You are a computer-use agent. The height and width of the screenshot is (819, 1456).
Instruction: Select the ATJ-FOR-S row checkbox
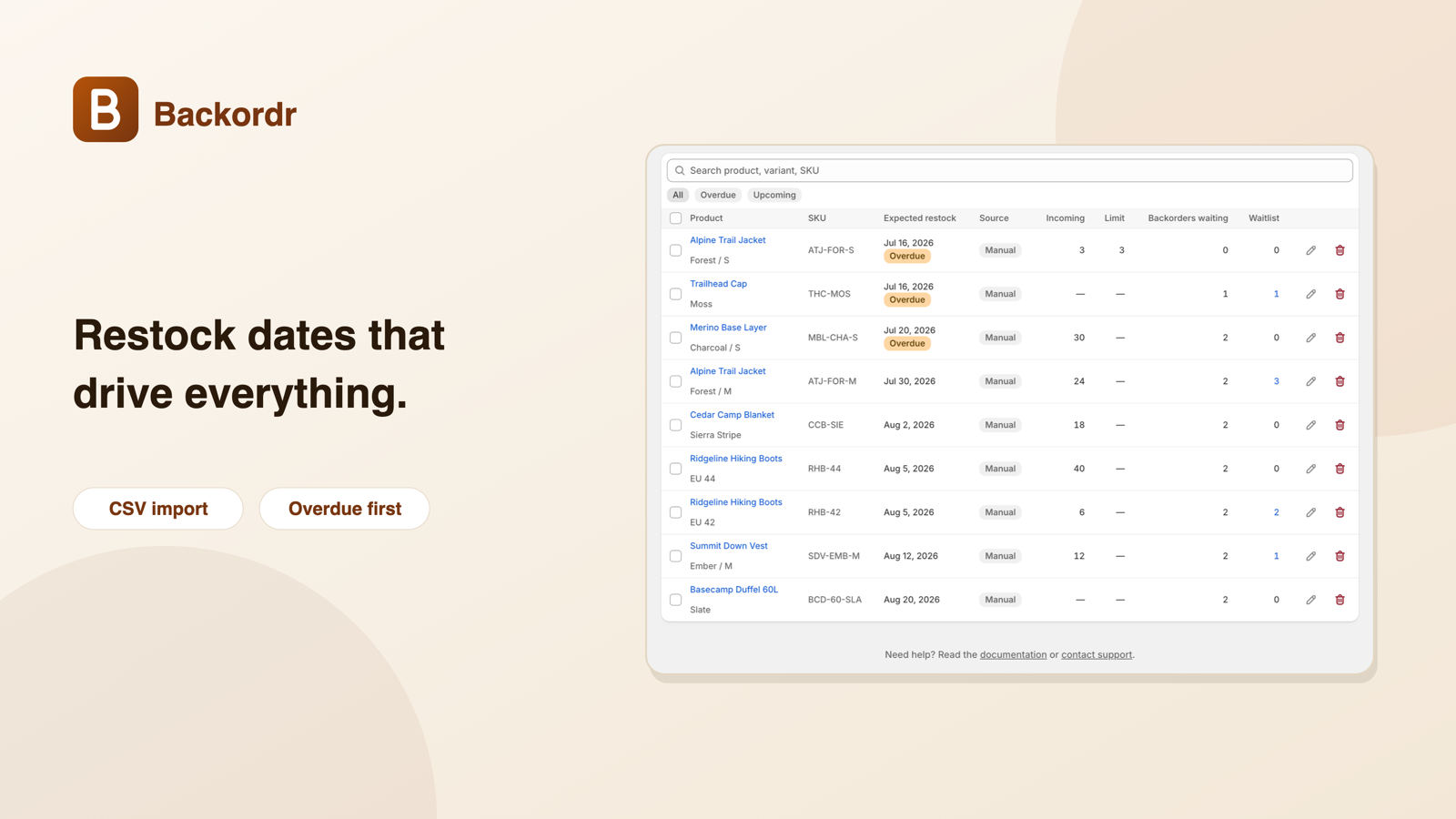(675, 250)
